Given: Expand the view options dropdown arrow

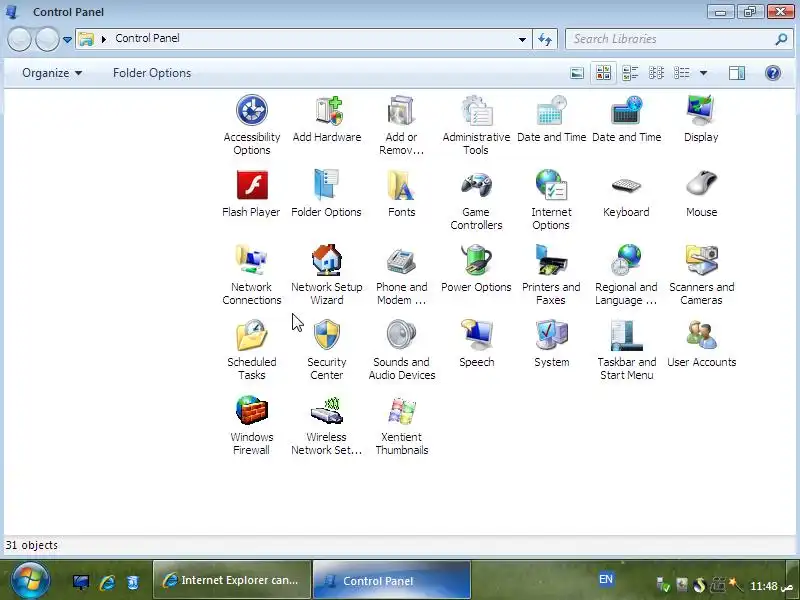Looking at the screenshot, I should (x=703, y=73).
